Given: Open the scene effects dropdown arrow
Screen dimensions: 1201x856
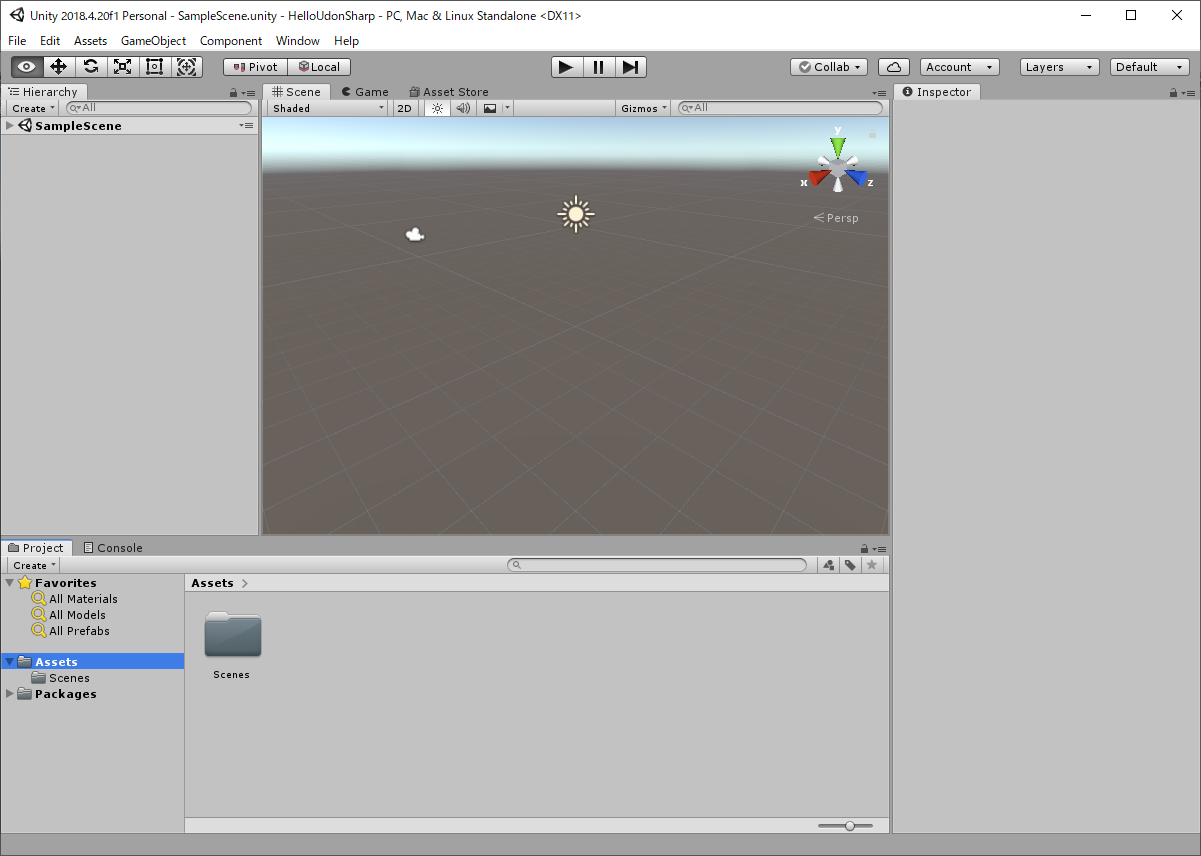Looking at the screenshot, I should point(507,108).
